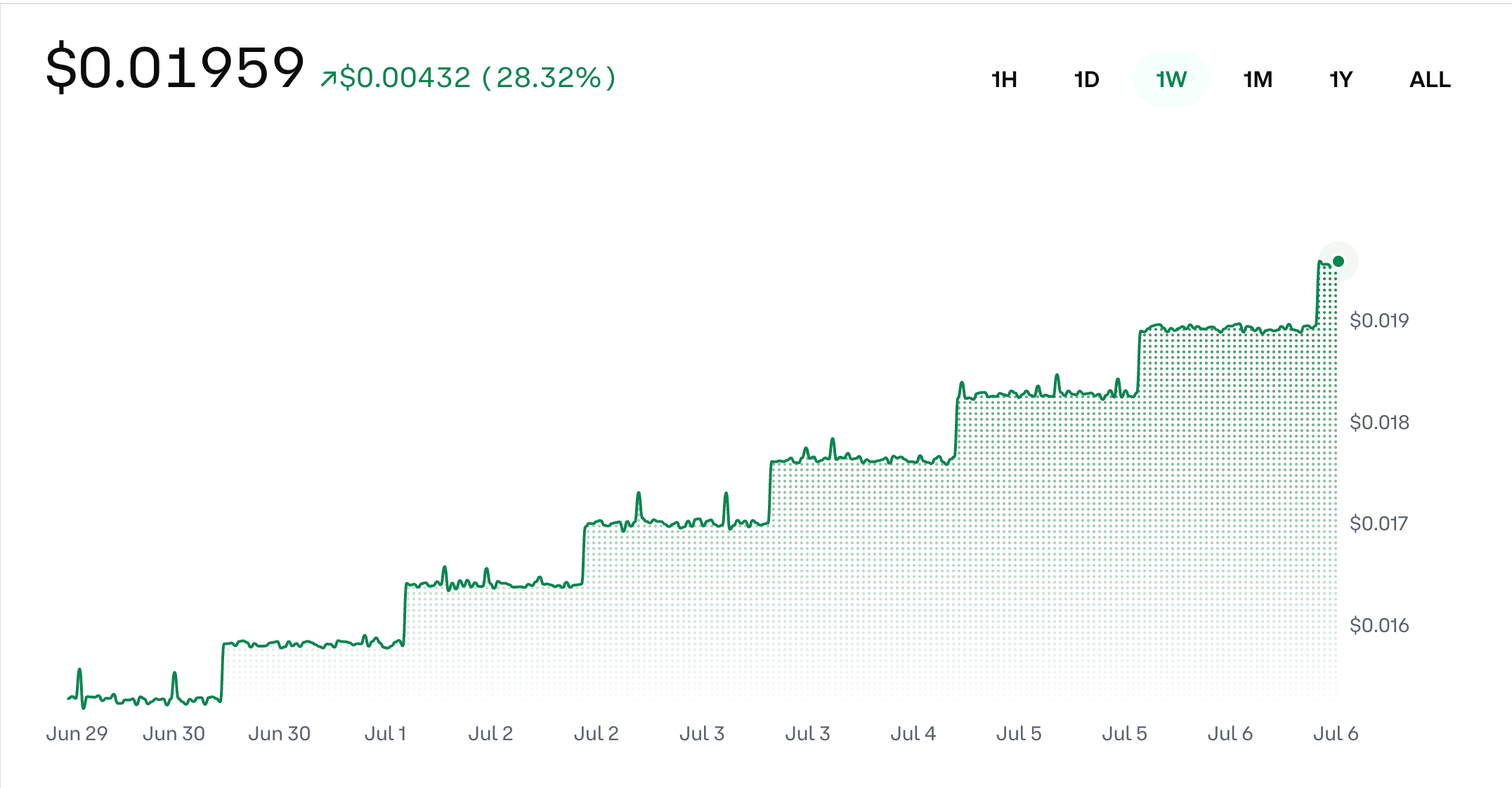This screenshot has height=788, width=1512.
Task: Click the Jun 29 date label
Action: click(x=77, y=733)
